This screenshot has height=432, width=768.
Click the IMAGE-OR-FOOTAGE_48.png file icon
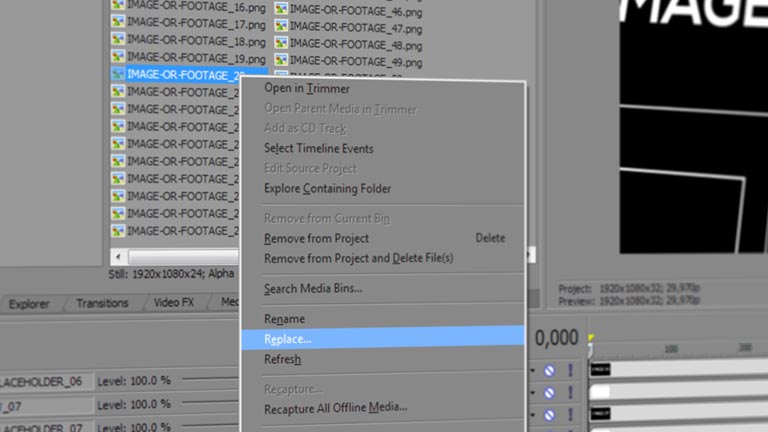[x=281, y=43]
